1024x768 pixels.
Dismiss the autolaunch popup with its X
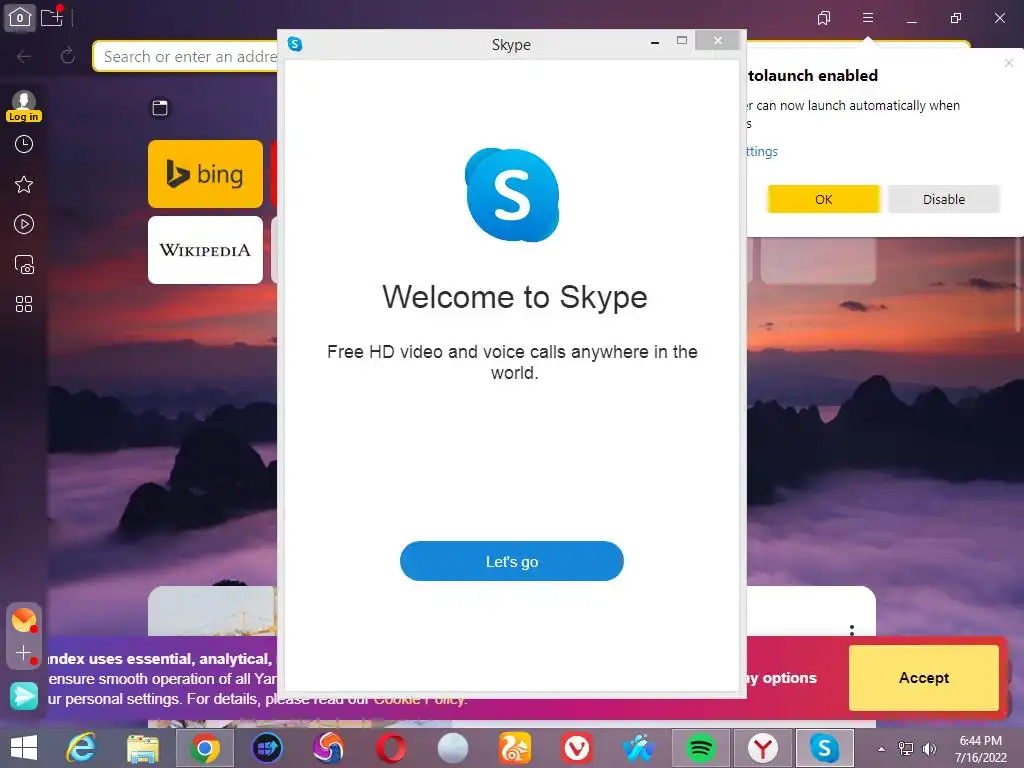pos(1009,63)
